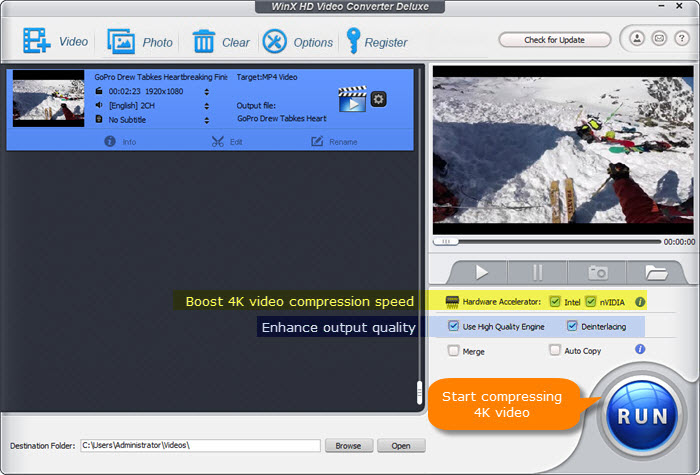Open the Options settings
700x475 pixels.
(274, 42)
